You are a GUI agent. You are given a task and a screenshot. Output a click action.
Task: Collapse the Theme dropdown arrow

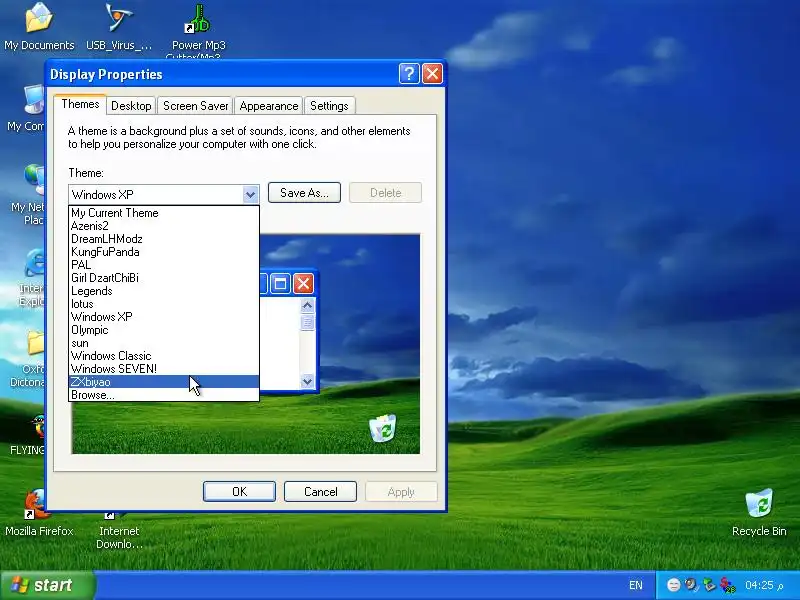point(250,194)
